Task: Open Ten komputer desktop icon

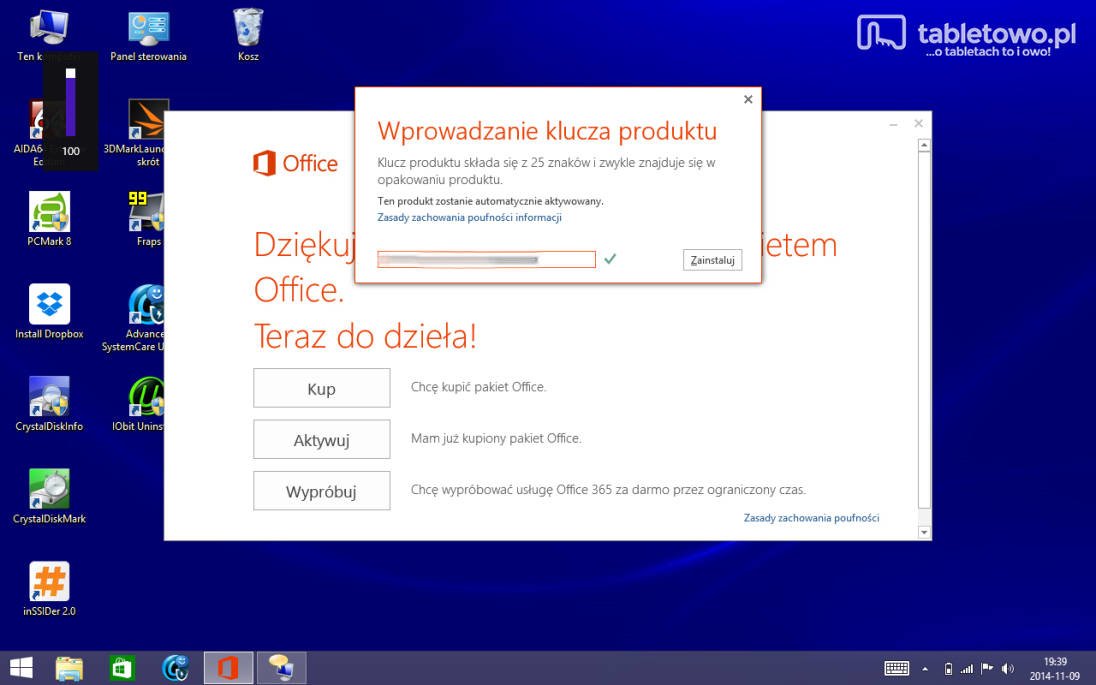Action: tap(49, 35)
